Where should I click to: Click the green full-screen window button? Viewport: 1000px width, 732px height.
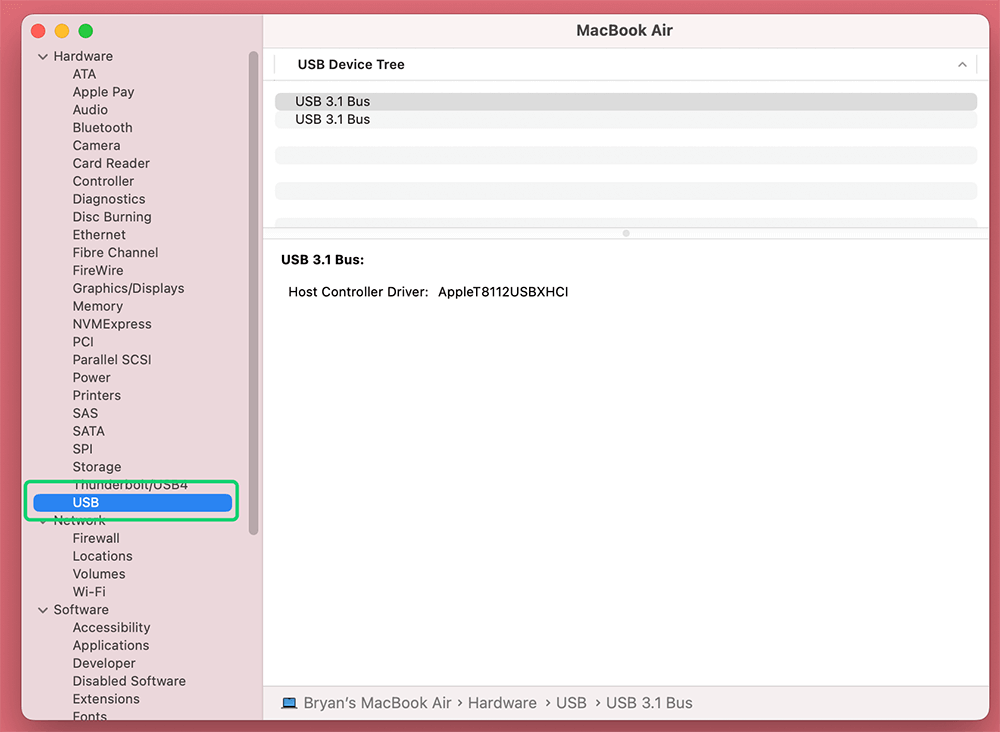coord(86,31)
